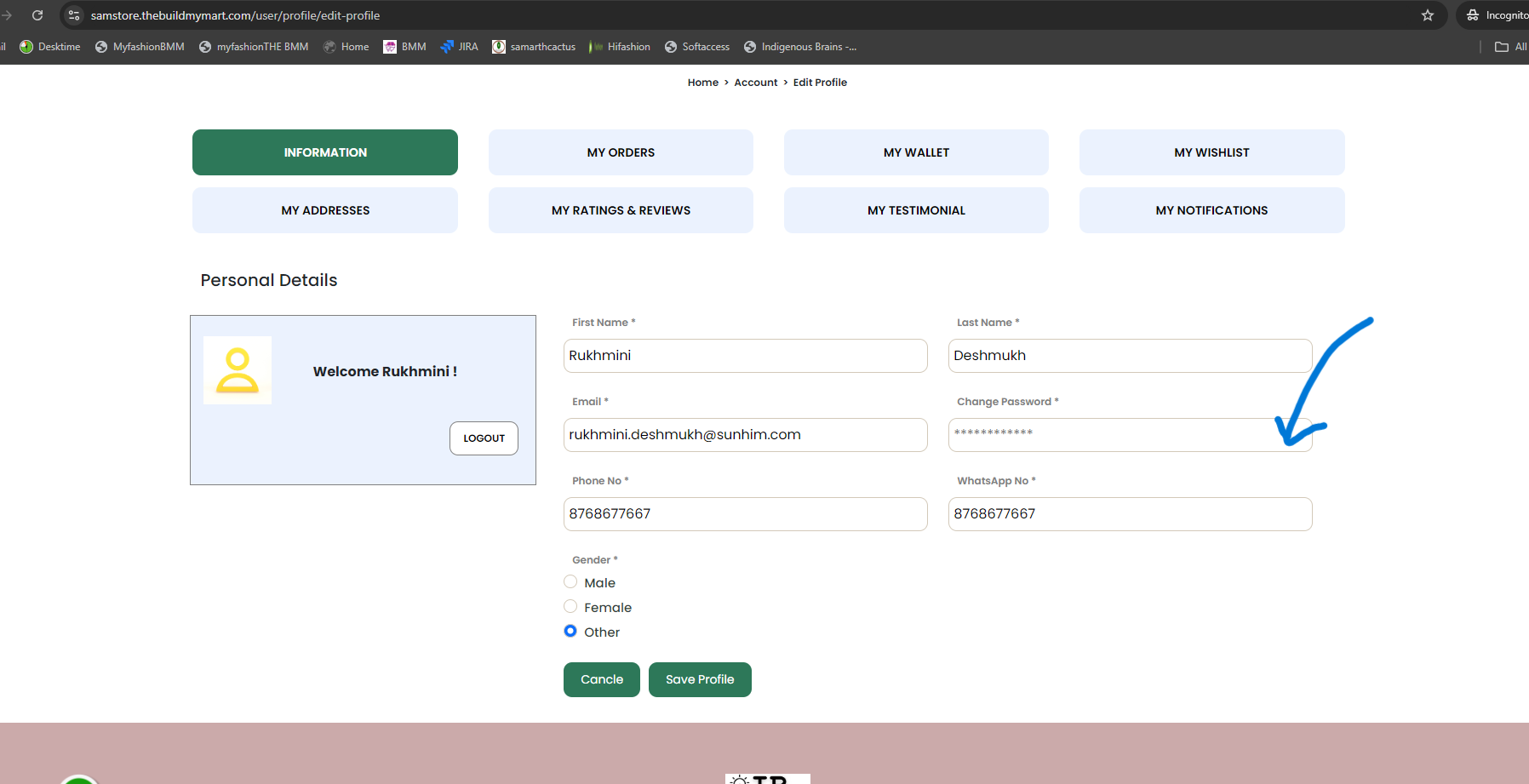1529x784 pixels.
Task: Switch to the INFORMATION tab
Action: point(325,152)
